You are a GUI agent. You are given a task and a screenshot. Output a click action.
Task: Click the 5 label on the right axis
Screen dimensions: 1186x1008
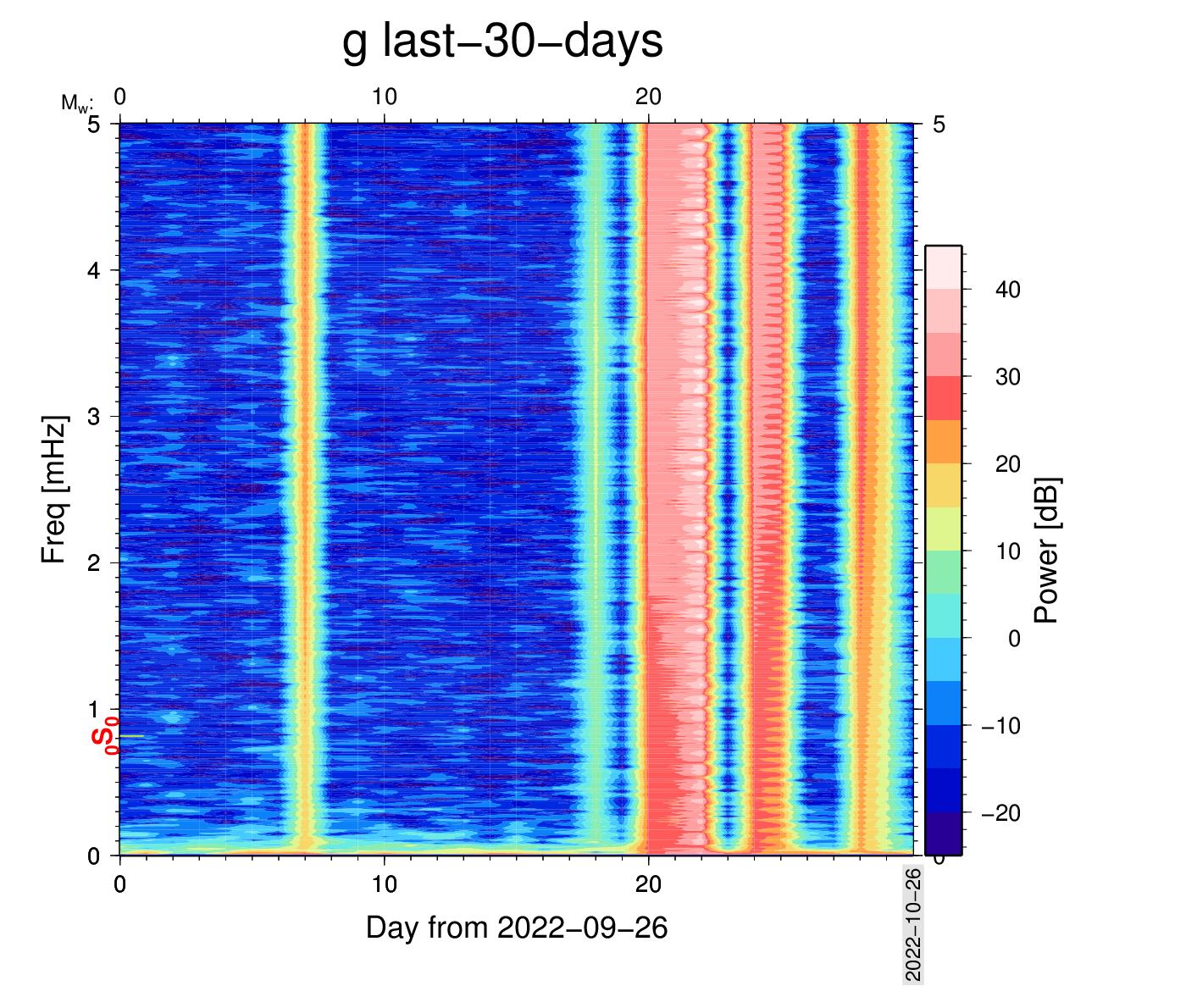(x=939, y=125)
